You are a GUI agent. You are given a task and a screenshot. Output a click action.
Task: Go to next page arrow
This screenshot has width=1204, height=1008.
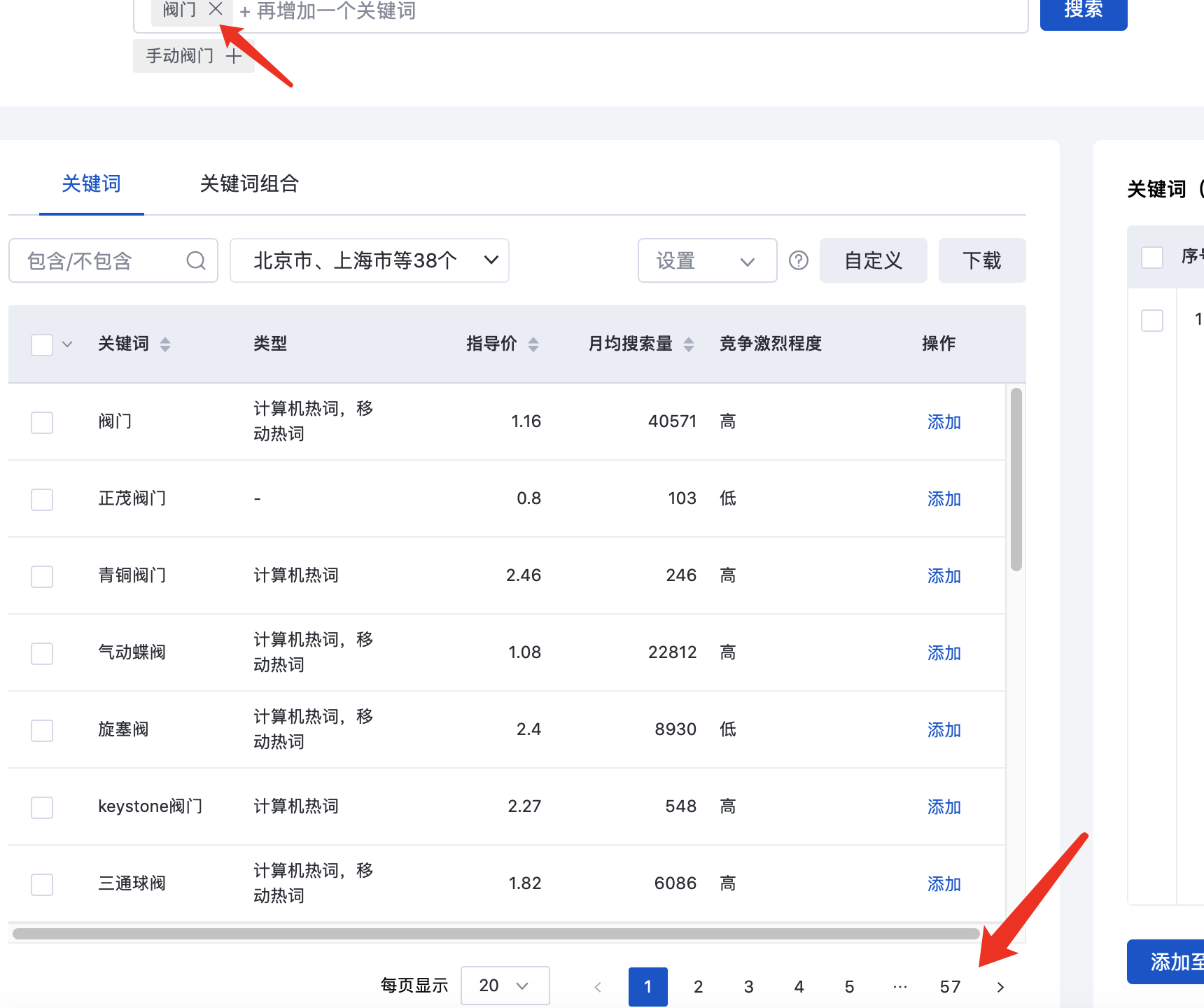tap(1000, 987)
